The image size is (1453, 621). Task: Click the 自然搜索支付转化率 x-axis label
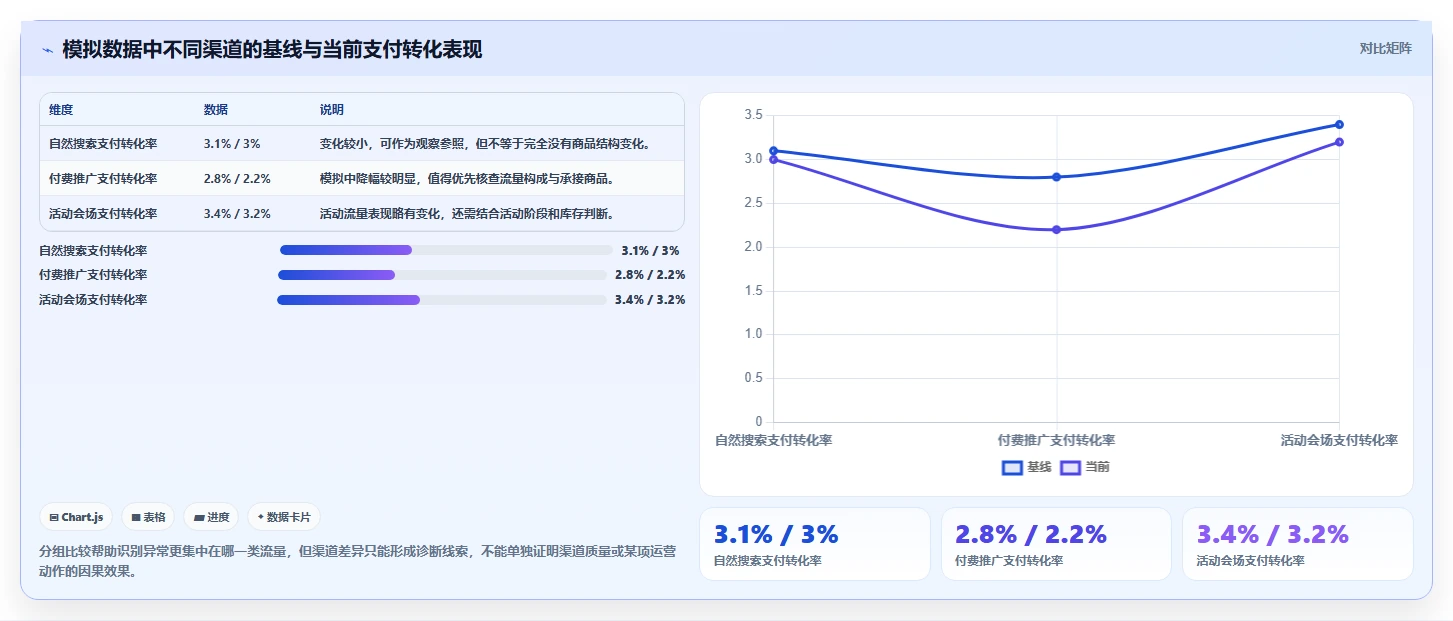pos(774,440)
